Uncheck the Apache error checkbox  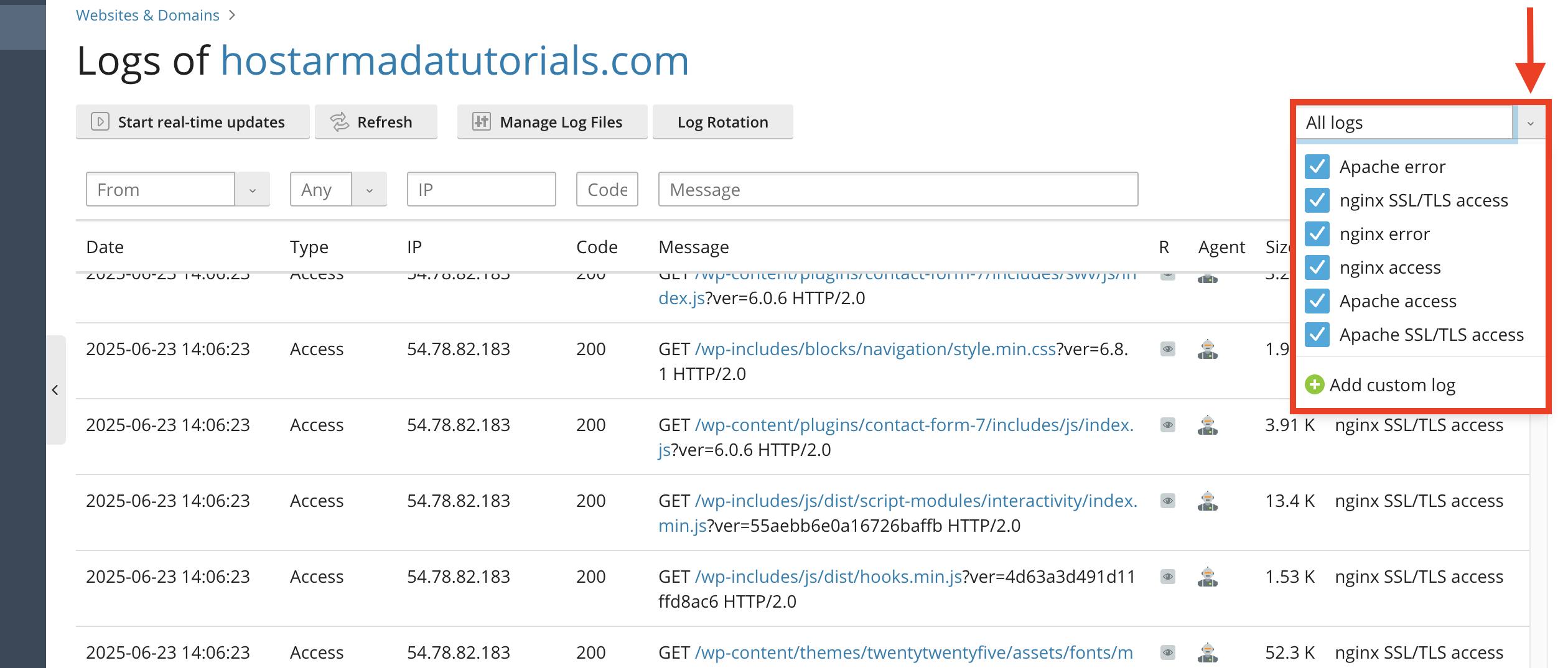[1317, 167]
